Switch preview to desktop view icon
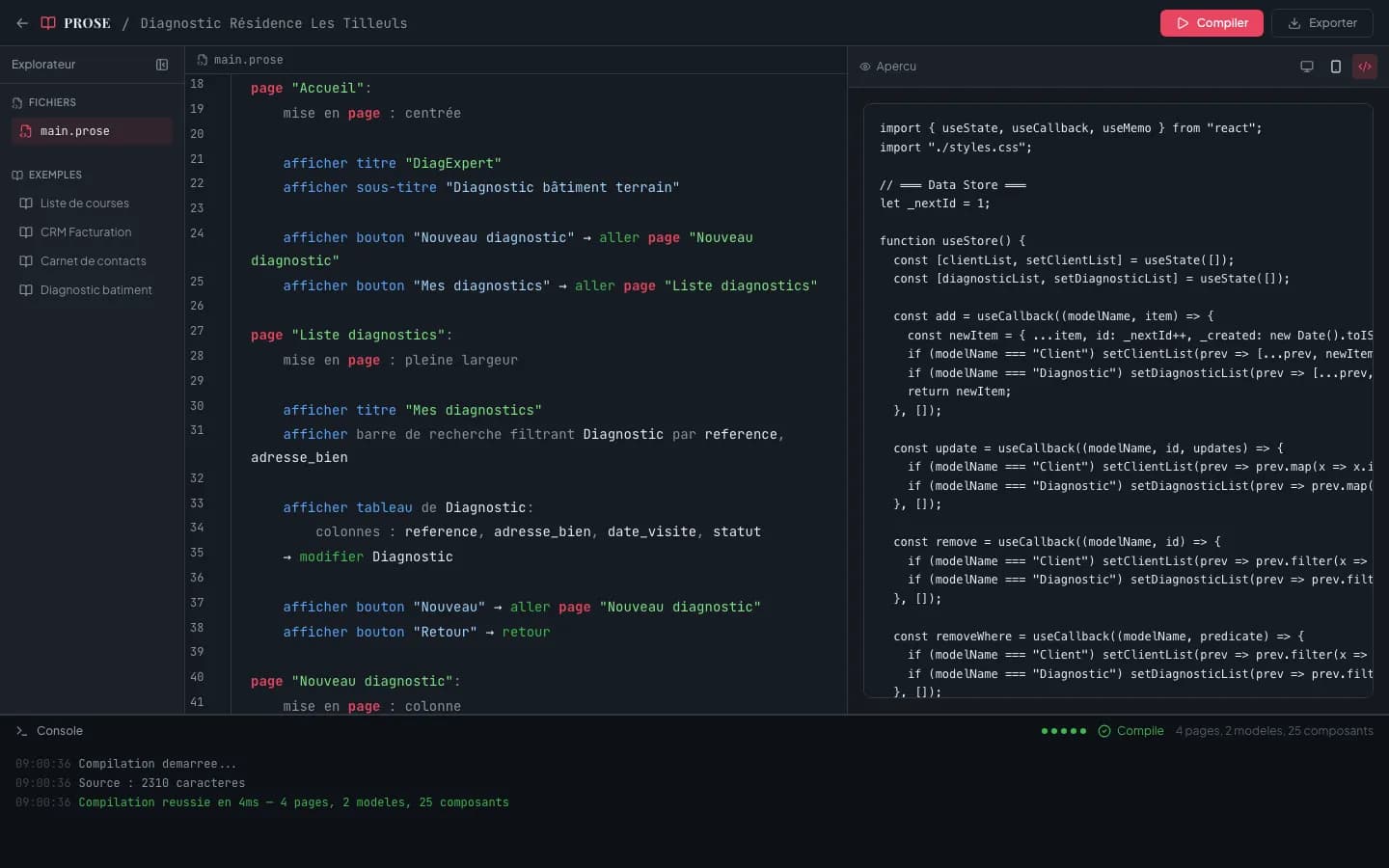Screen dimensions: 1389x868 (1307, 67)
